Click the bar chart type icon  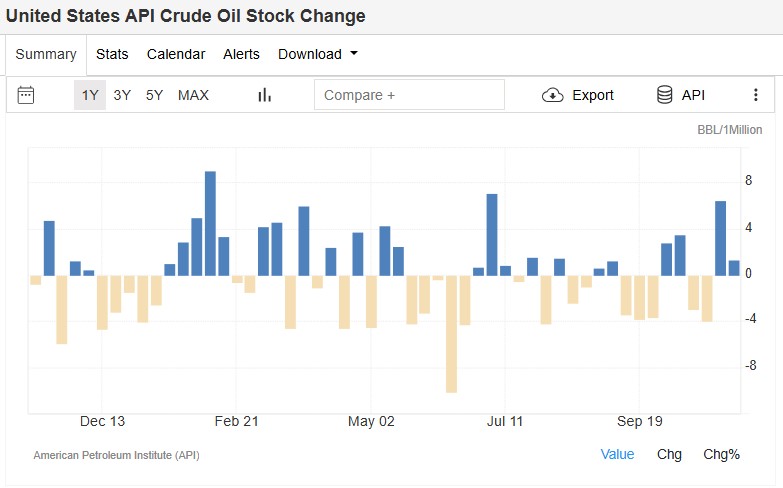click(265, 95)
